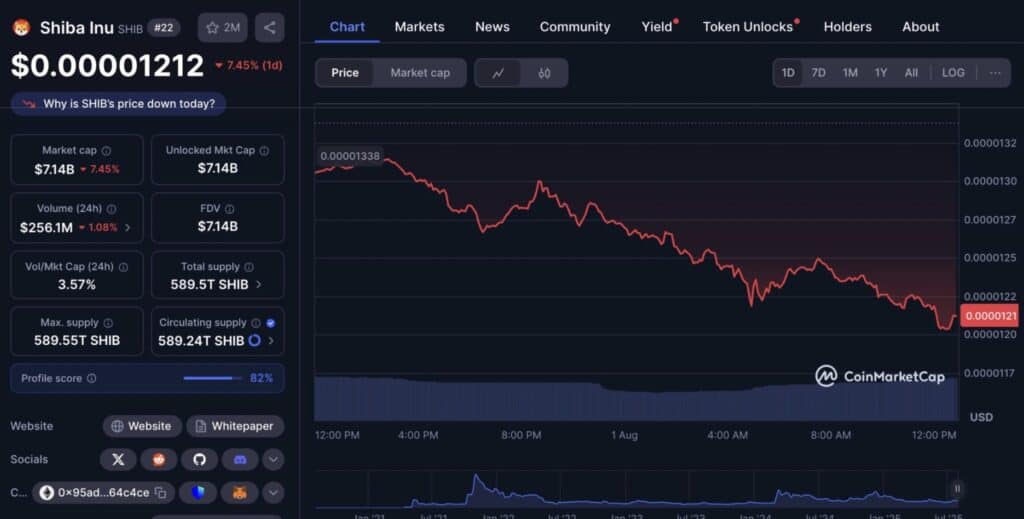Open the X (Twitter) social link
The image size is (1024, 519).
tap(118, 460)
